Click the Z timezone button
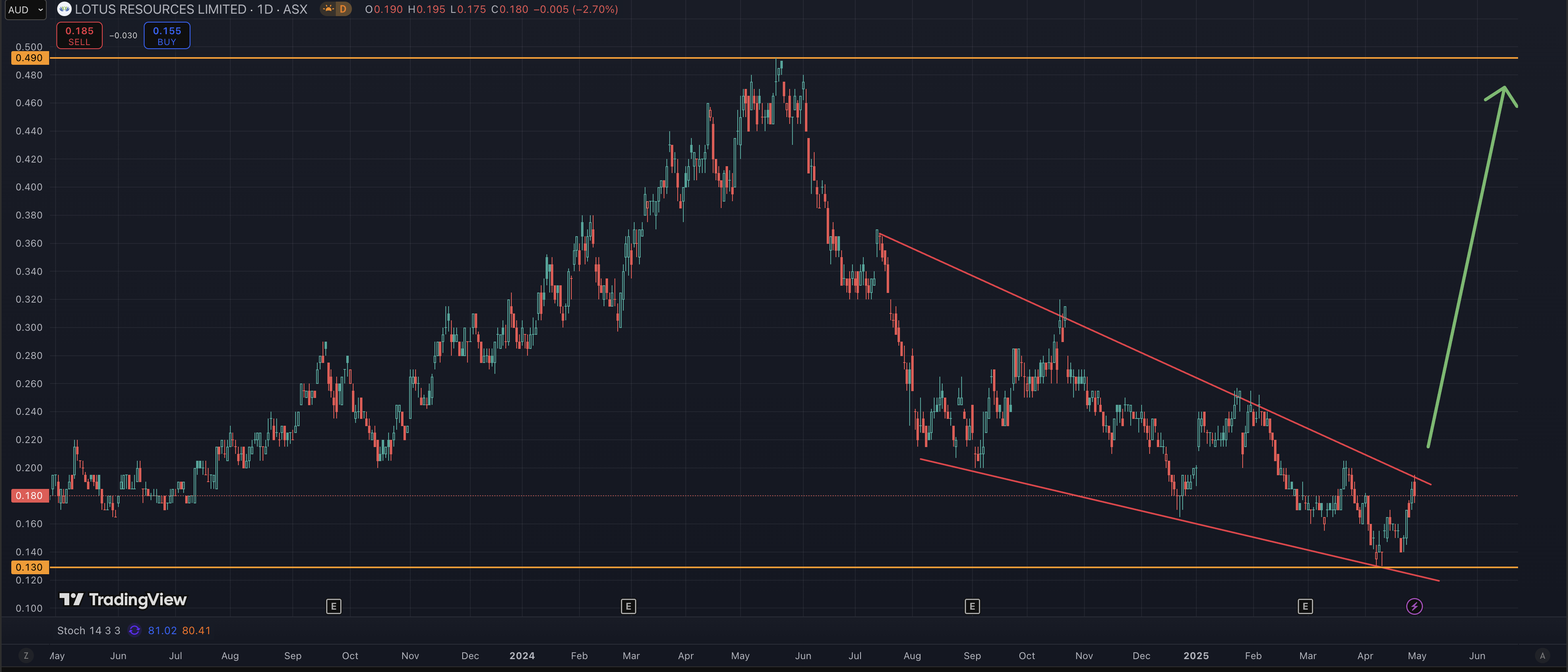 (x=25, y=656)
